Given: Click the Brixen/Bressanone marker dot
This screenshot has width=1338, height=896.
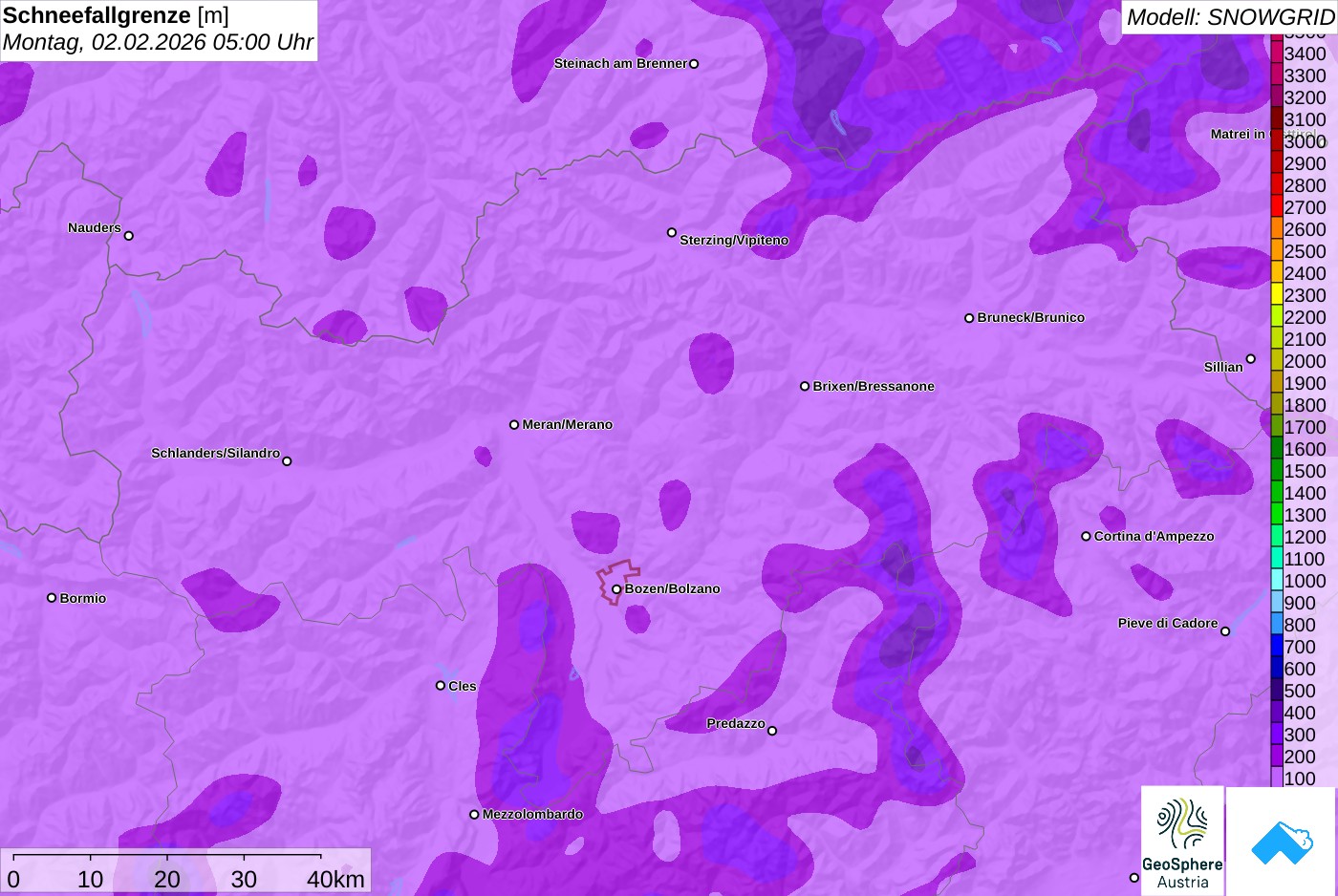Looking at the screenshot, I should click(805, 387).
